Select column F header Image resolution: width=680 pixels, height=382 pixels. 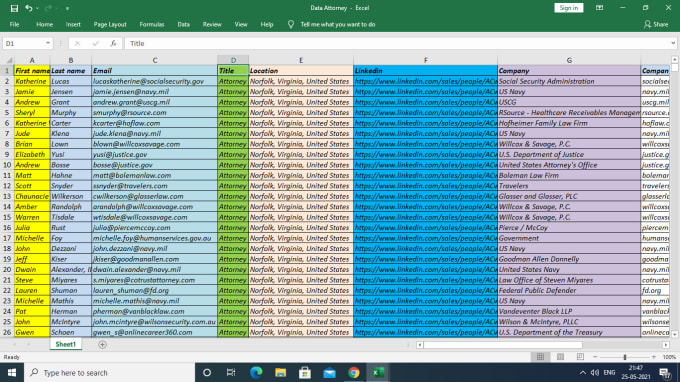[x=425, y=60]
